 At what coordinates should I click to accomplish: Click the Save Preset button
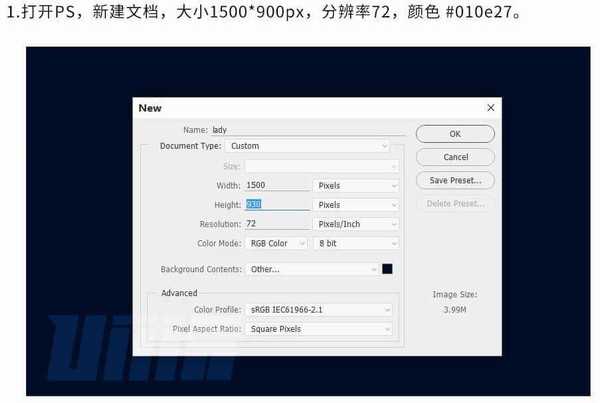[x=455, y=181]
